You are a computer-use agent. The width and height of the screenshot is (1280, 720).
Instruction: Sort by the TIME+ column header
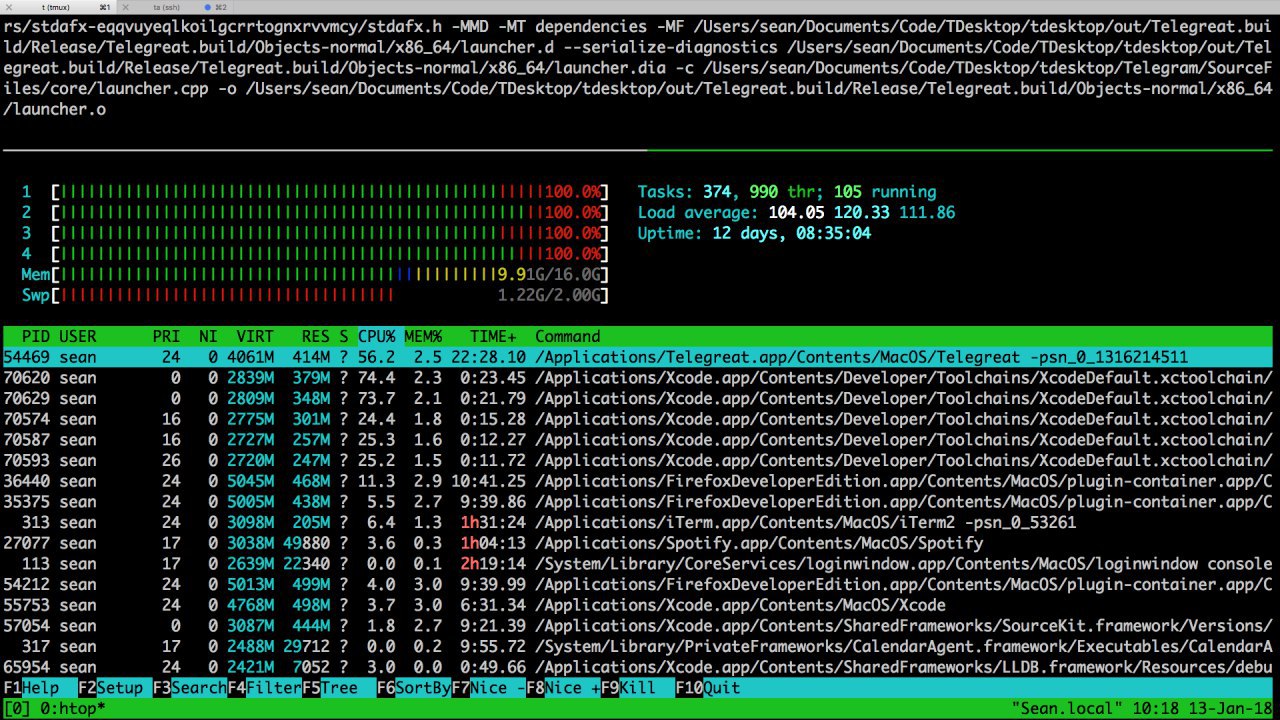click(x=494, y=336)
